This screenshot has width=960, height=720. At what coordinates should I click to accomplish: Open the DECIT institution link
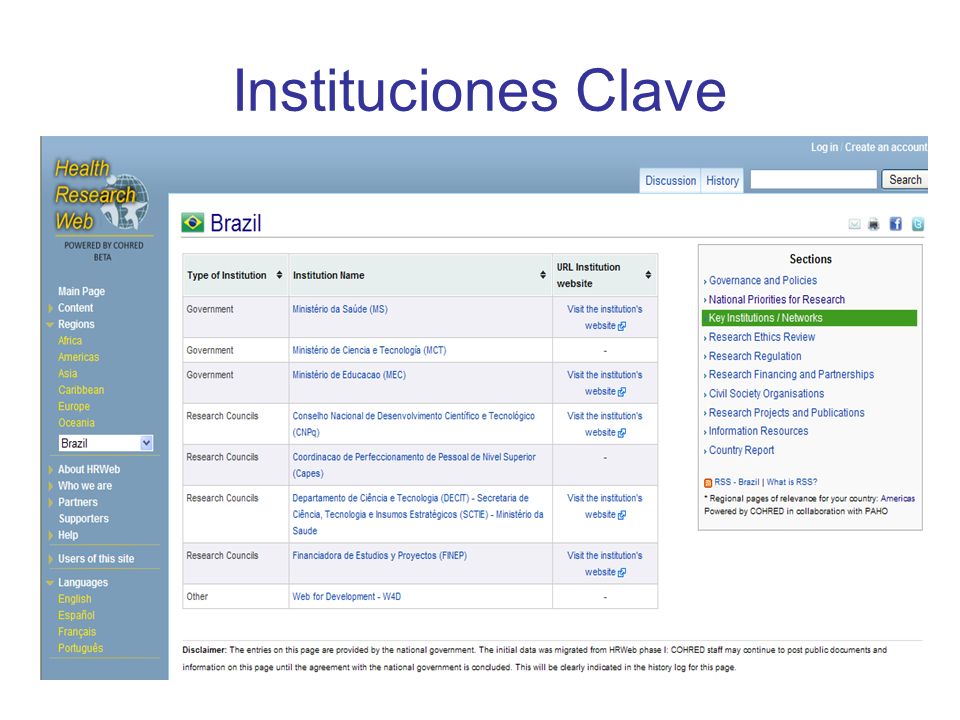(x=418, y=514)
